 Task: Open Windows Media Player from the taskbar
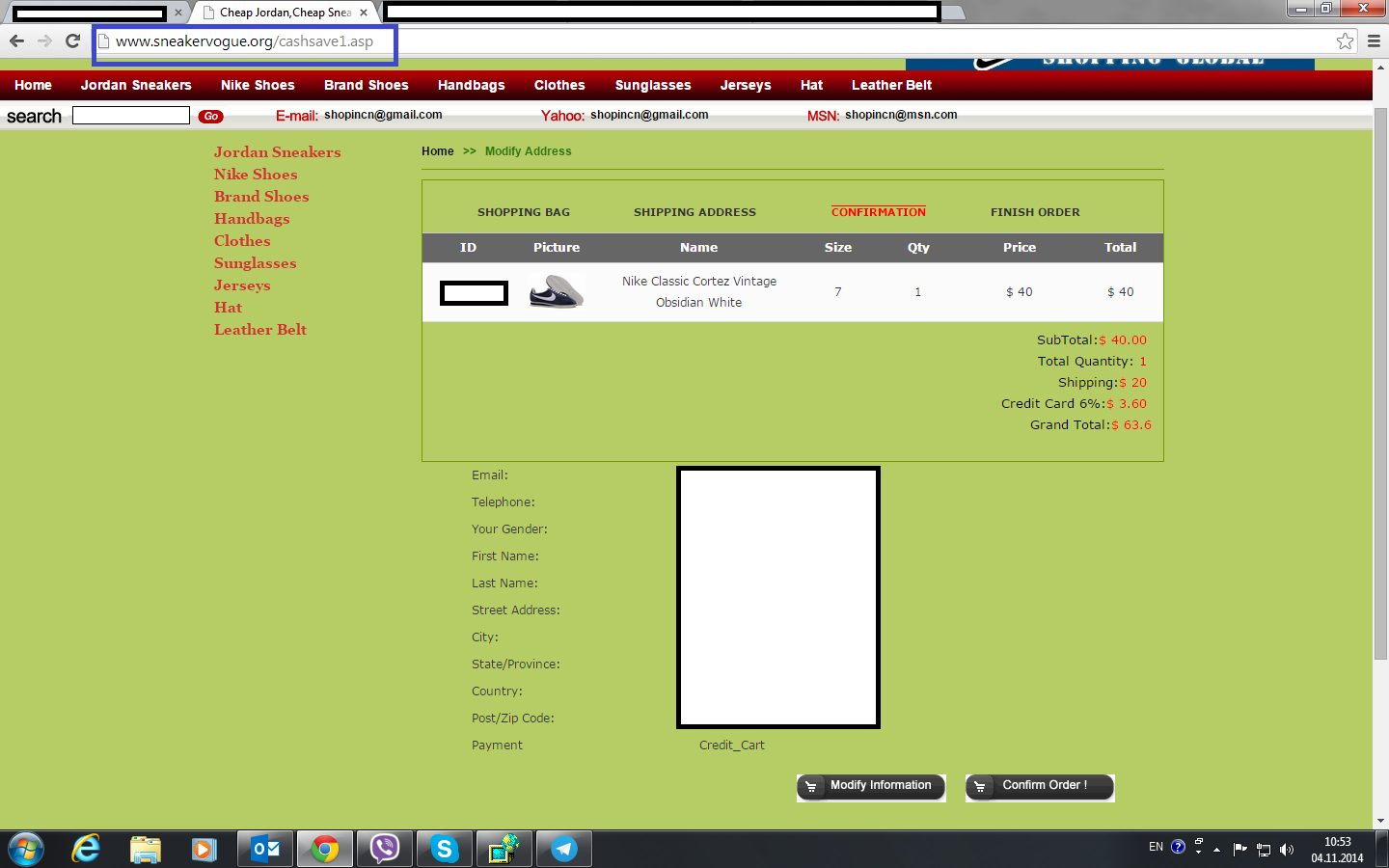(x=204, y=849)
